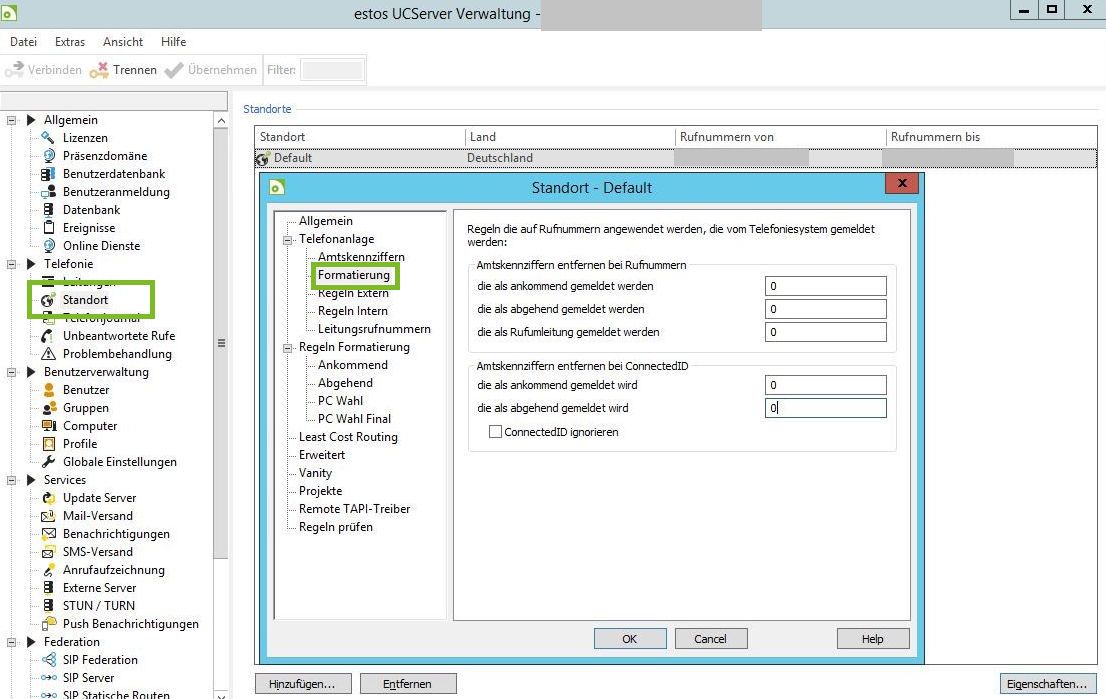Click the Push Benachrichtigungen icon

click(49, 624)
